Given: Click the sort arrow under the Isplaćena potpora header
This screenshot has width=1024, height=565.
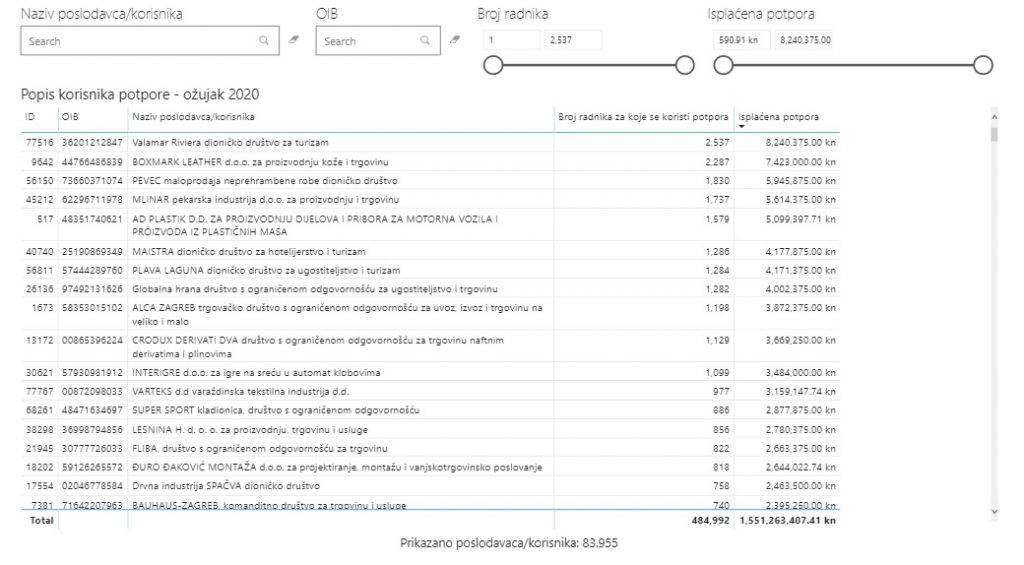Looking at the screenshot, I should point(742,126).
